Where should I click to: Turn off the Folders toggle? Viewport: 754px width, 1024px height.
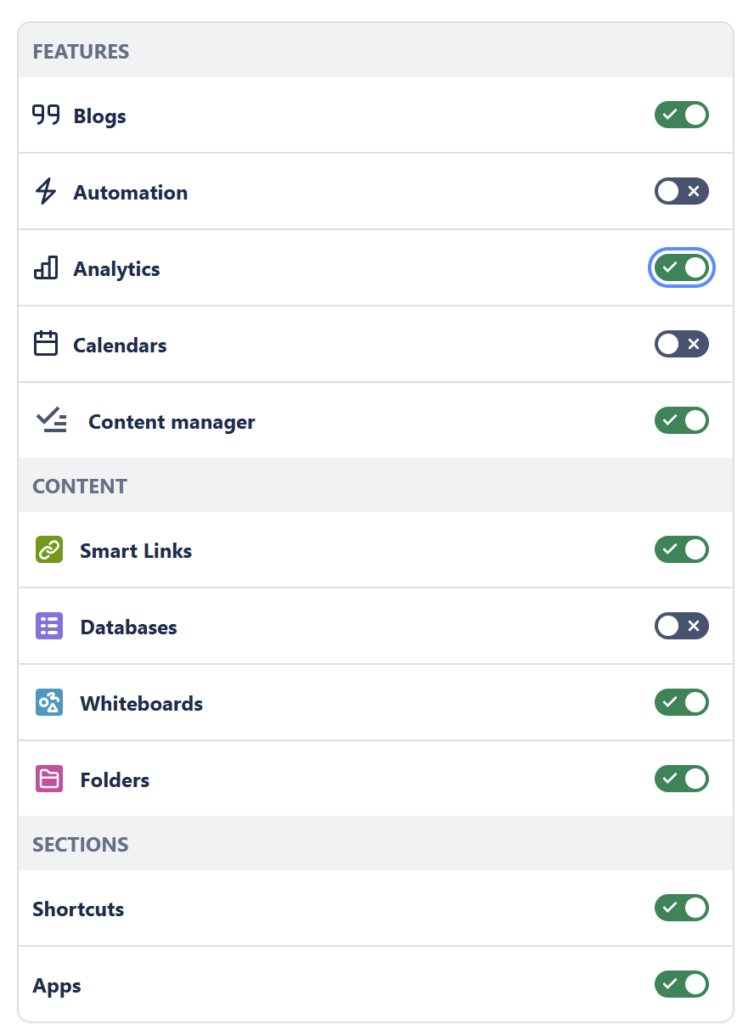pos(682,779)
